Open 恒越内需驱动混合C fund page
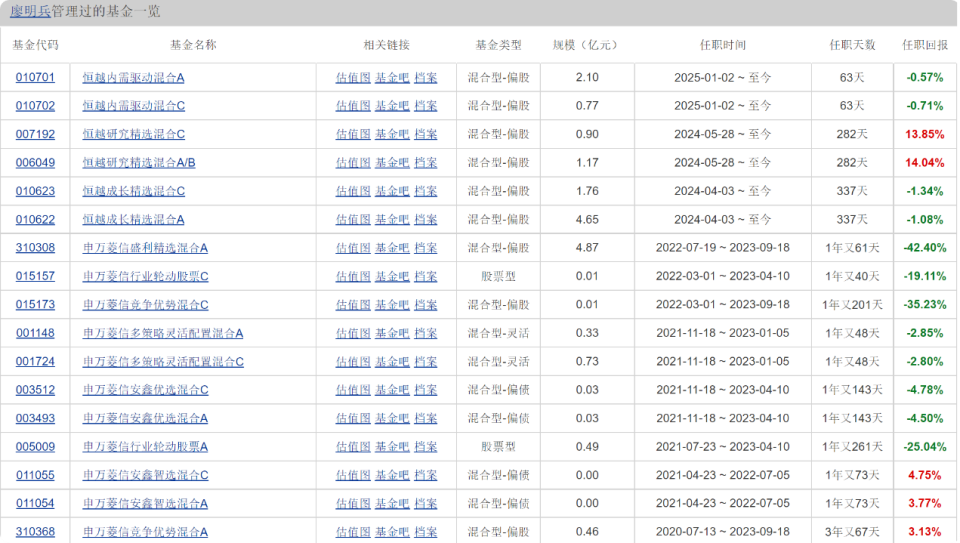Screen dimensions: 960x543 coord(133,106)
